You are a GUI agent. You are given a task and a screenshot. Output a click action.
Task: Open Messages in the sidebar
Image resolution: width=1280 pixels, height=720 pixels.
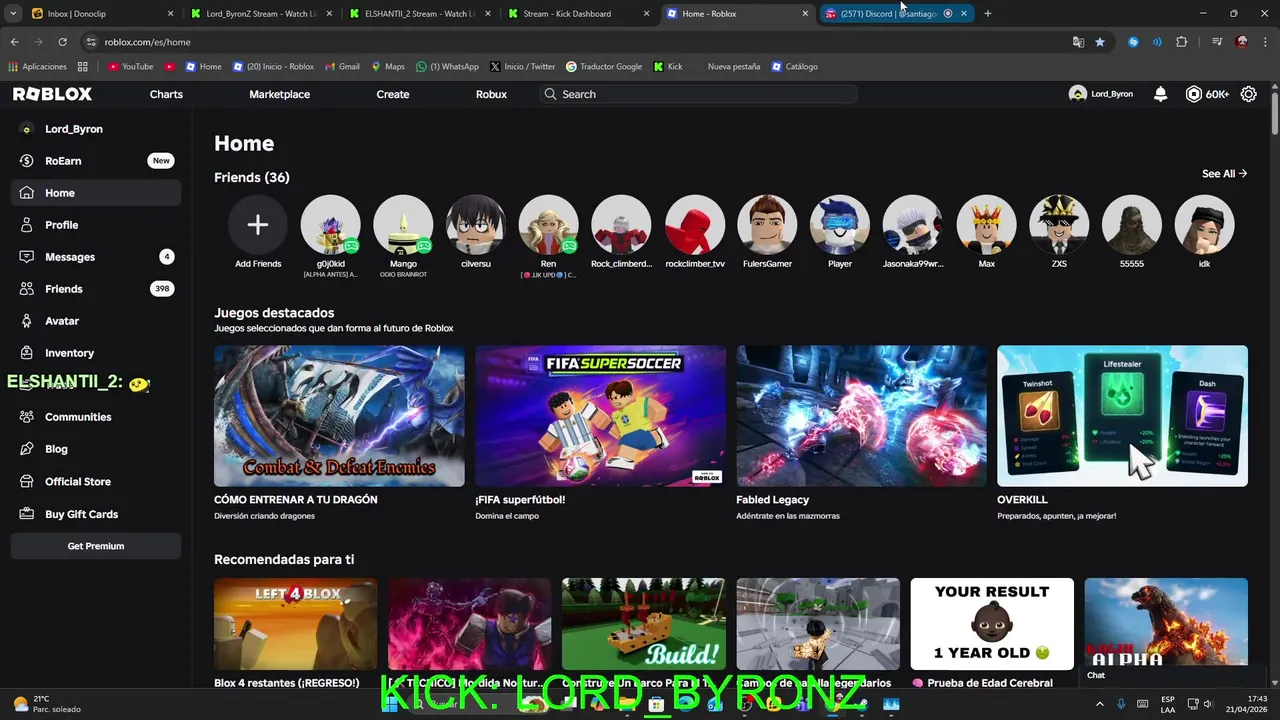click(96, 257)
